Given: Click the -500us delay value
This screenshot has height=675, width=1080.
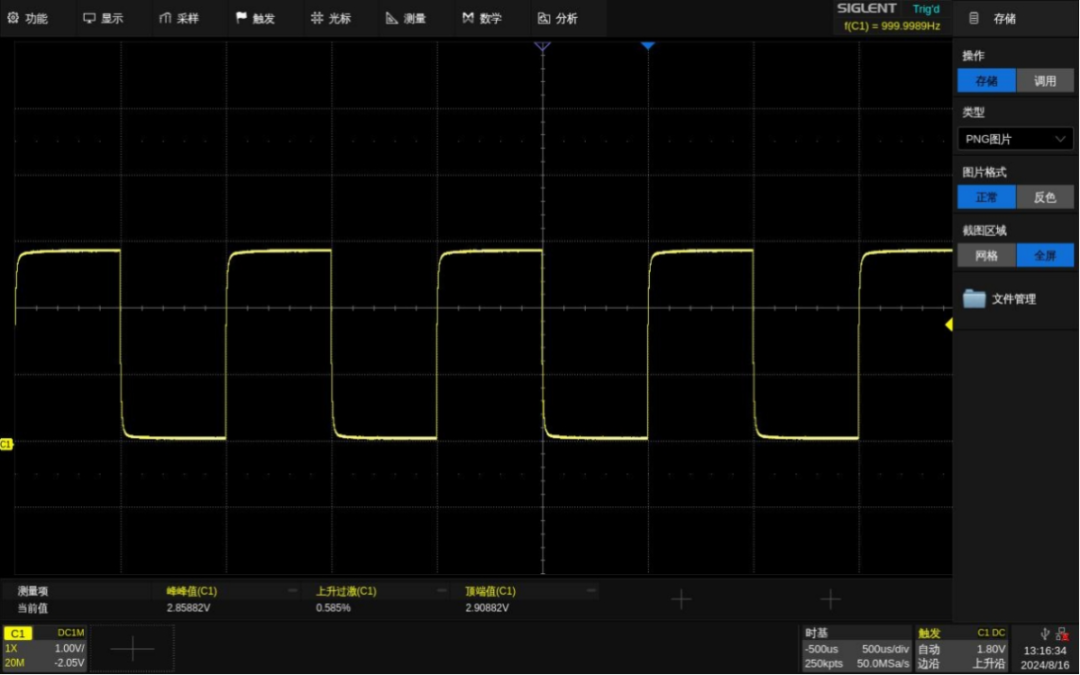Looking at the screenshot, I should [x=821, y=649].
